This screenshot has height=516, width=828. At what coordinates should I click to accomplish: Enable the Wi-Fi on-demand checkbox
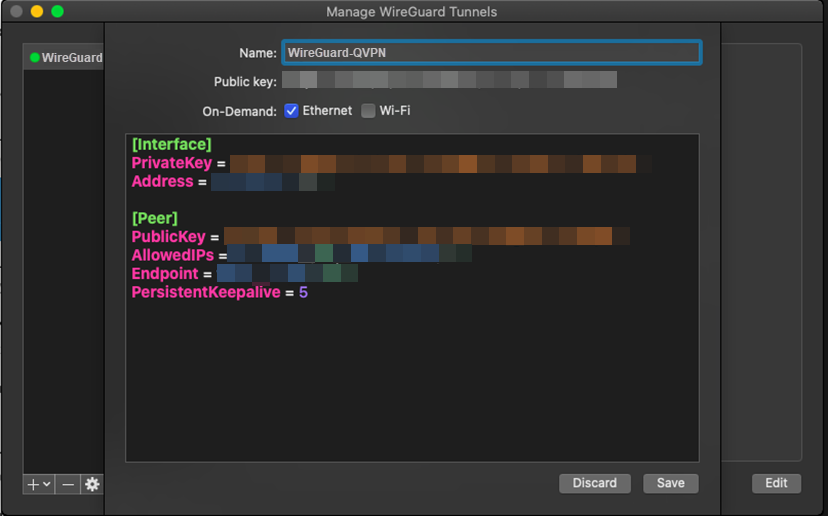pyautogui.click(x=368, y=110)
